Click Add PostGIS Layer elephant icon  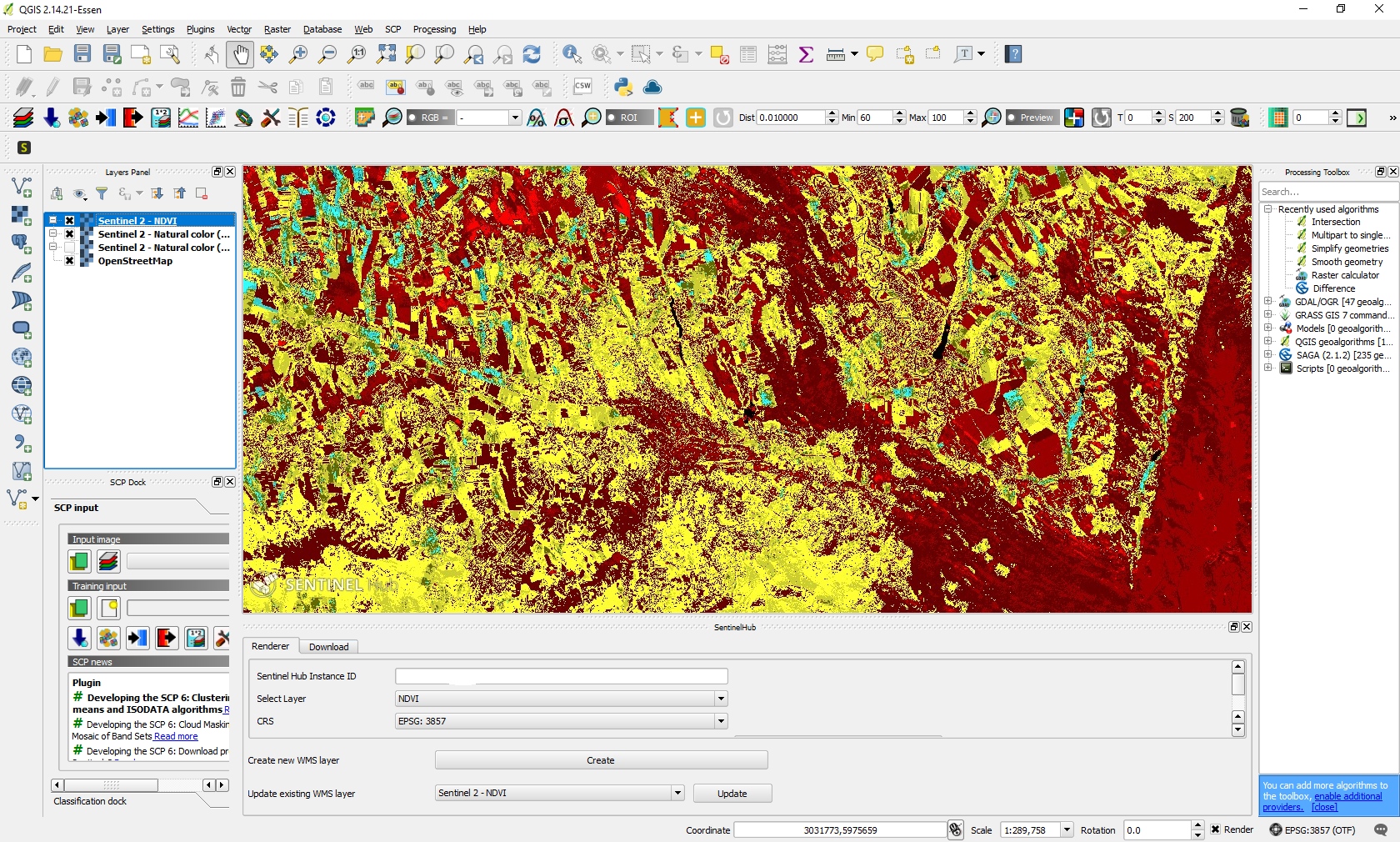pos(22,244)
